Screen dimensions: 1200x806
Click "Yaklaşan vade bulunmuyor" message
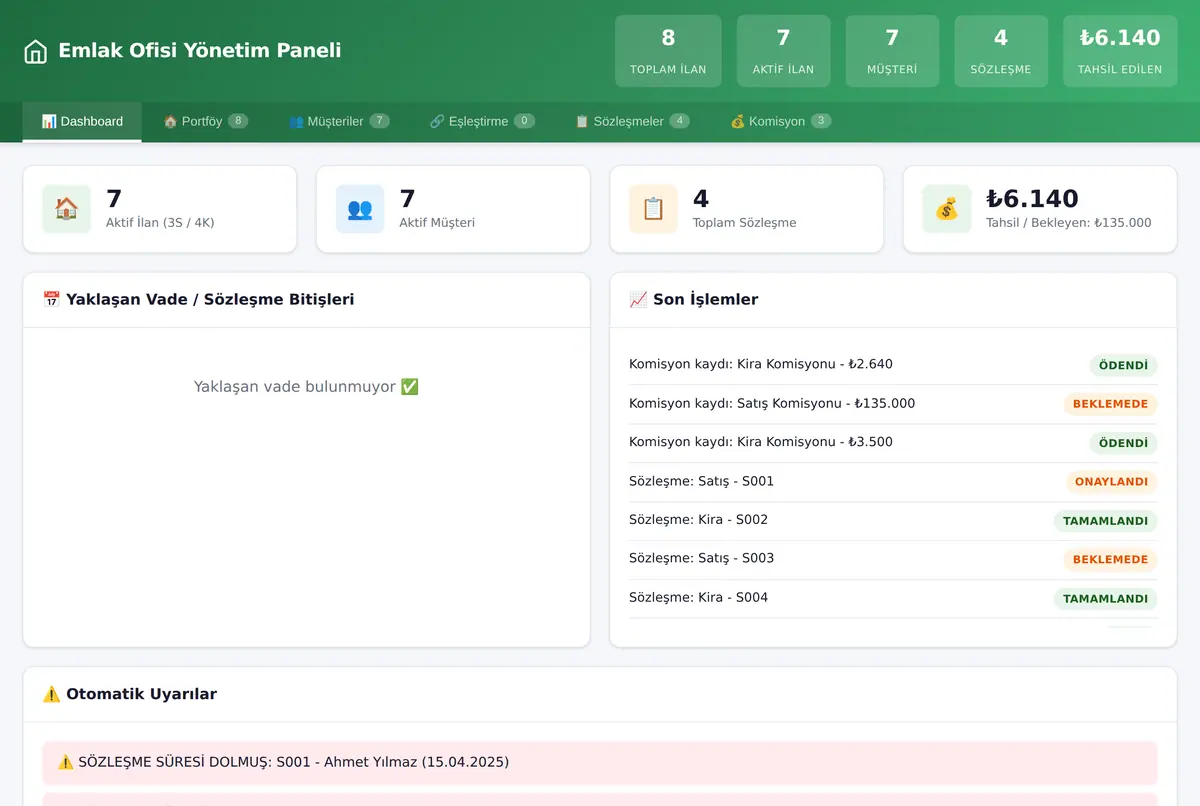click(306, 386)
